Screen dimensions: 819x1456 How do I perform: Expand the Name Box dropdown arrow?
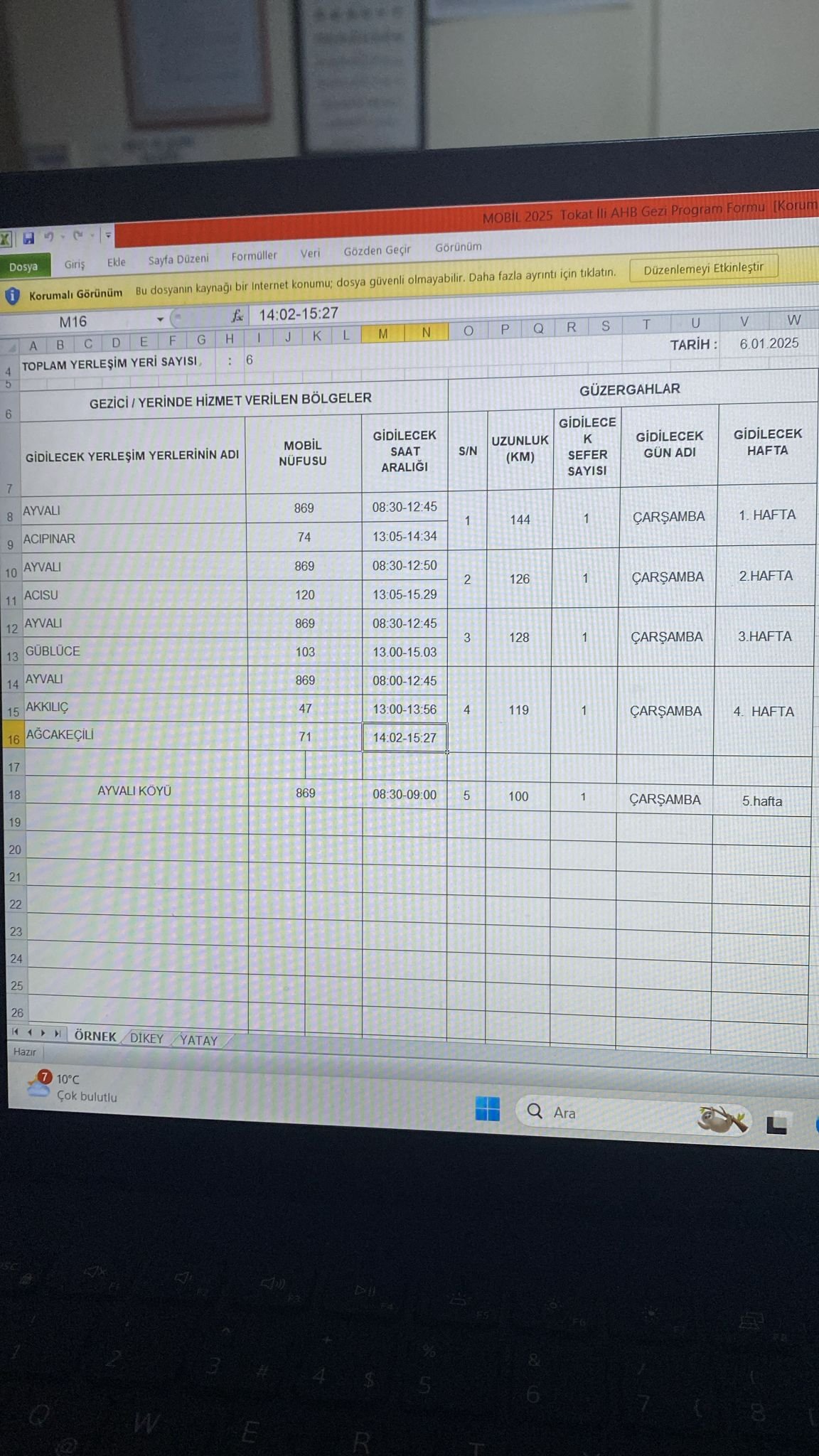pos(160,319)
